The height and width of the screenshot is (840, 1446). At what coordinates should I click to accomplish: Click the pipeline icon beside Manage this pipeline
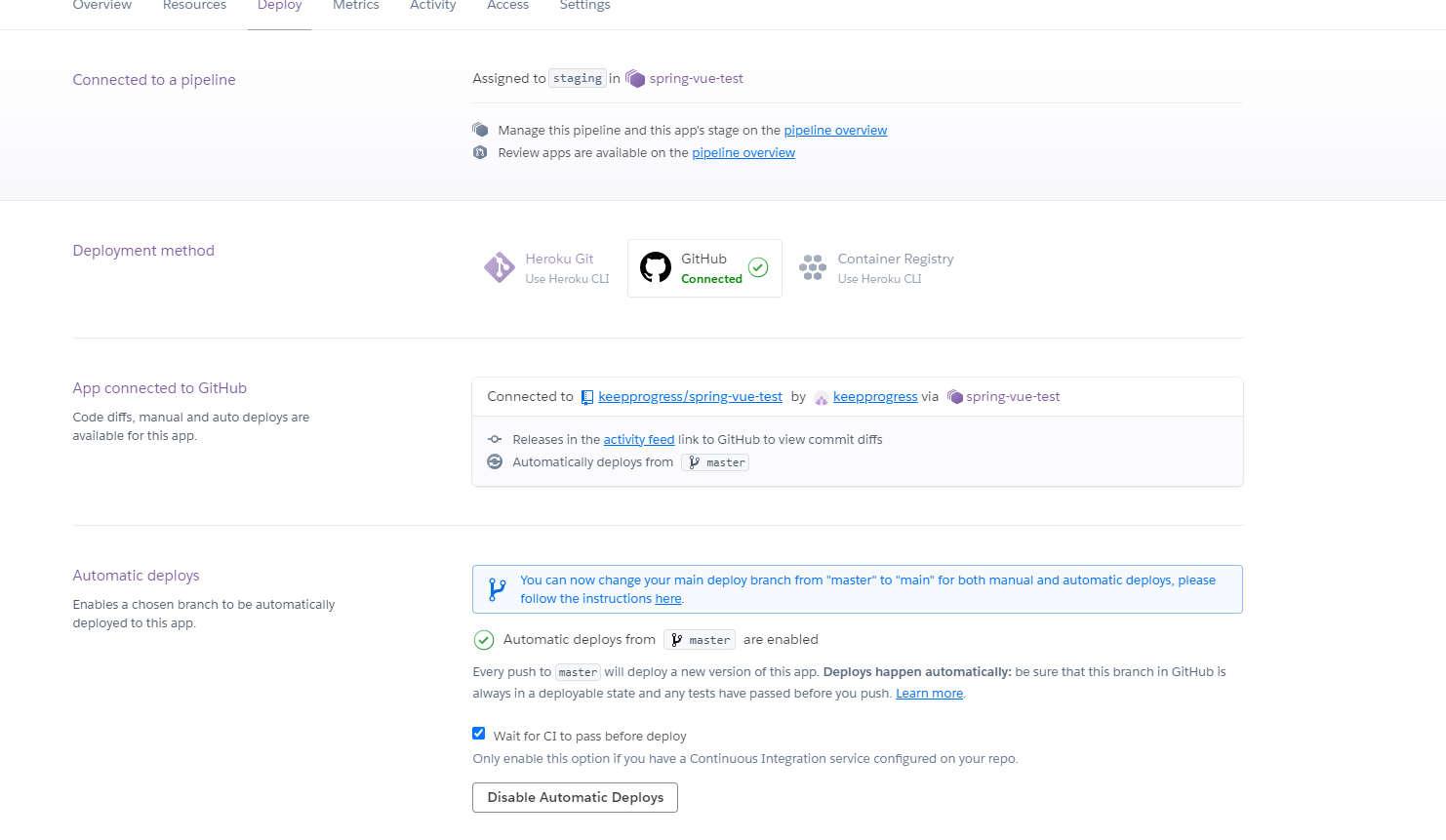pyautogui.click(x=480, y=130)
